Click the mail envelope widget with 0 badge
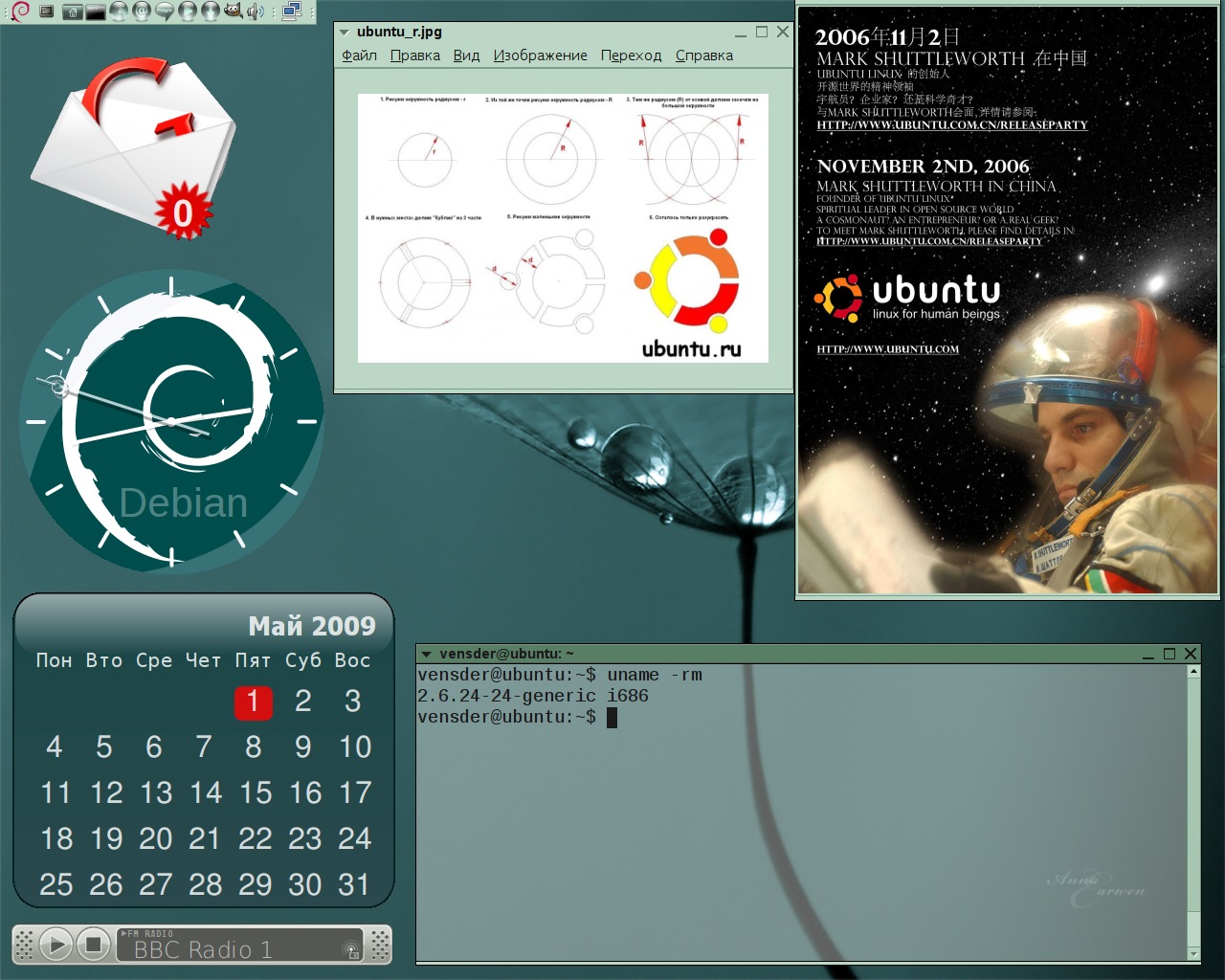Screen dimensions: 1225x980 coord(134,148)
